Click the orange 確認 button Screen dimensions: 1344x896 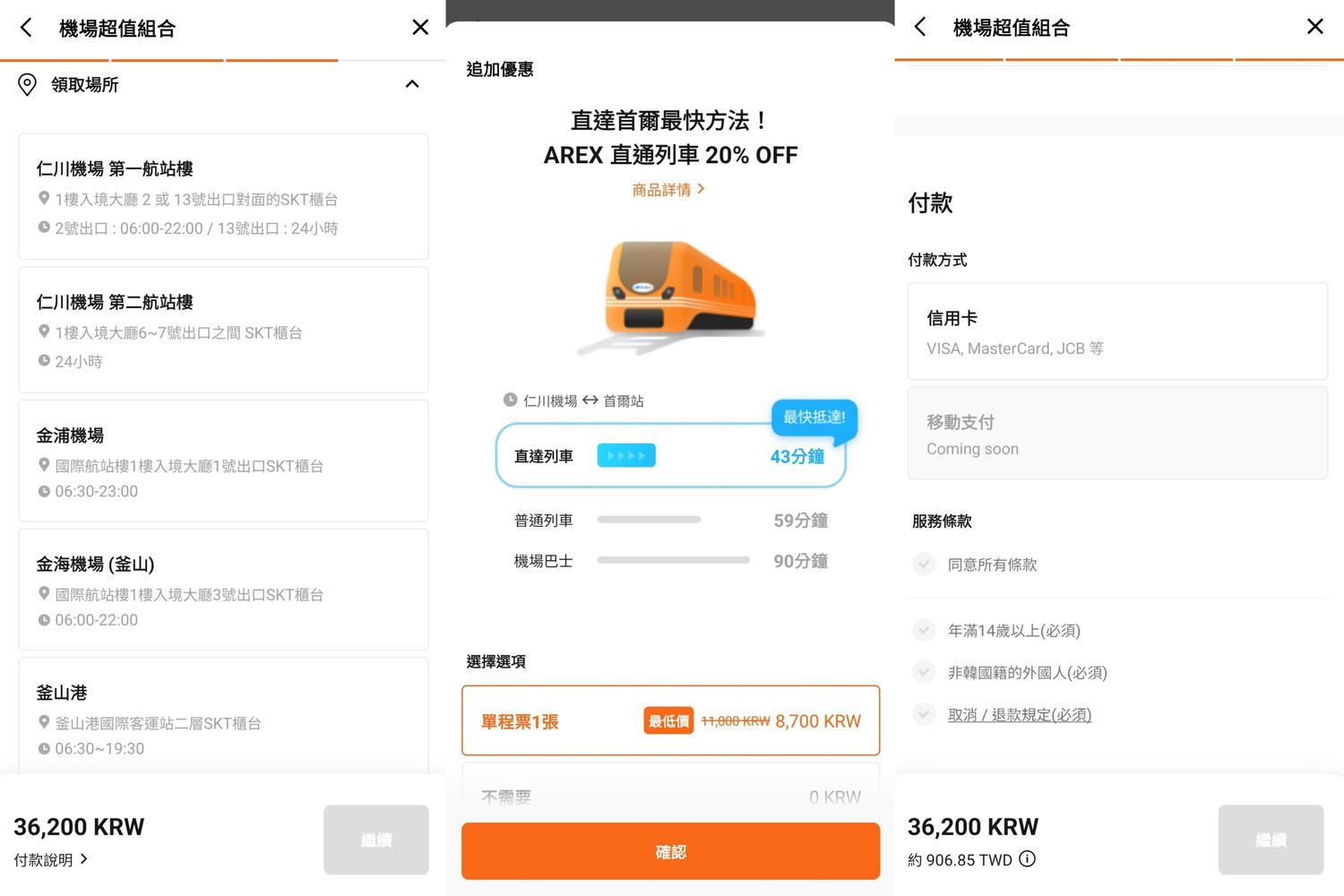671,851
